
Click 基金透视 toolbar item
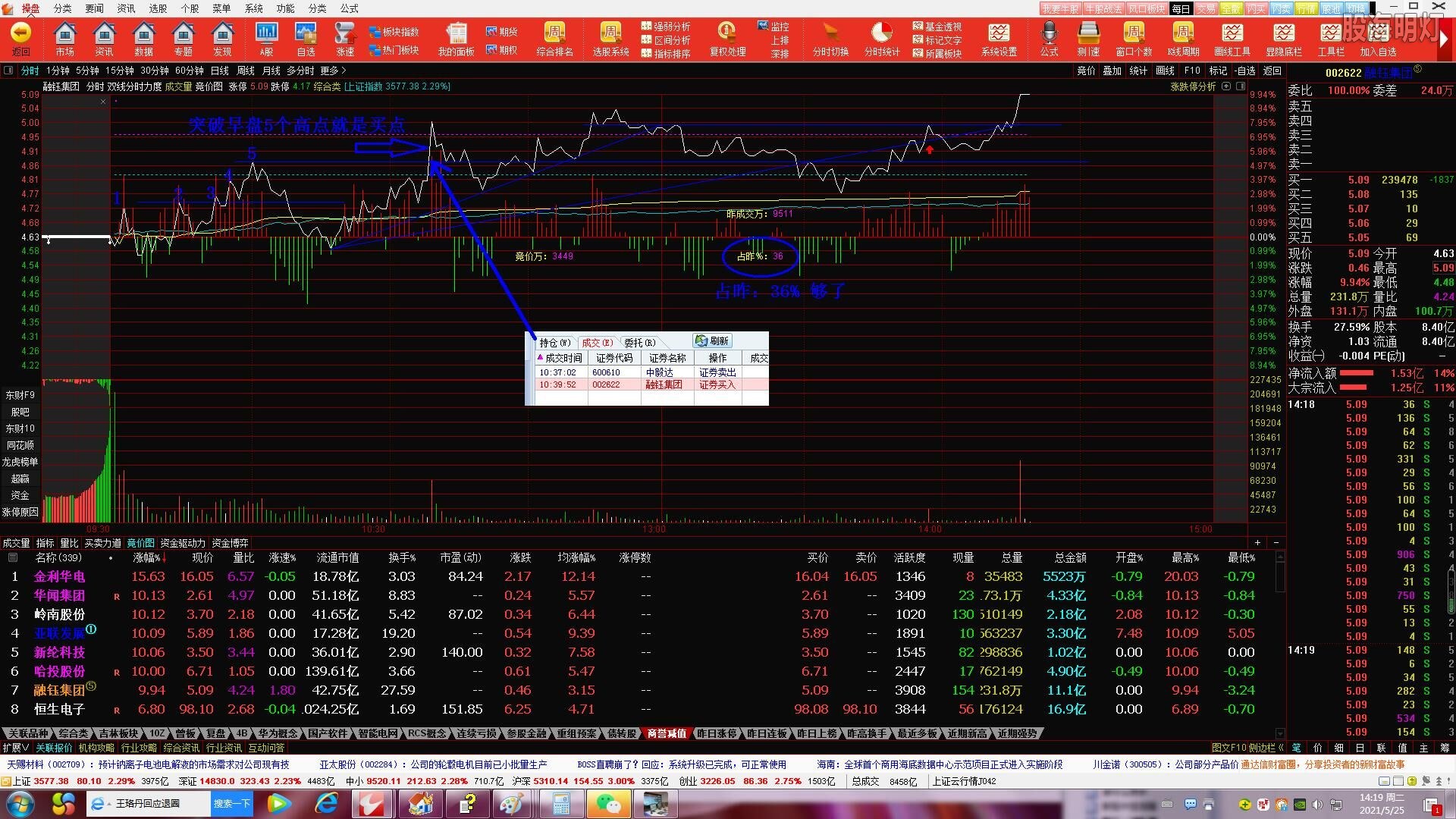(x=937, y=27)
